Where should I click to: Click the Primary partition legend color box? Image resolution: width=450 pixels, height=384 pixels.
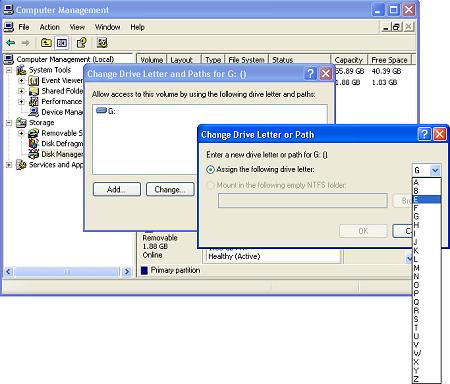pos(144,270)
